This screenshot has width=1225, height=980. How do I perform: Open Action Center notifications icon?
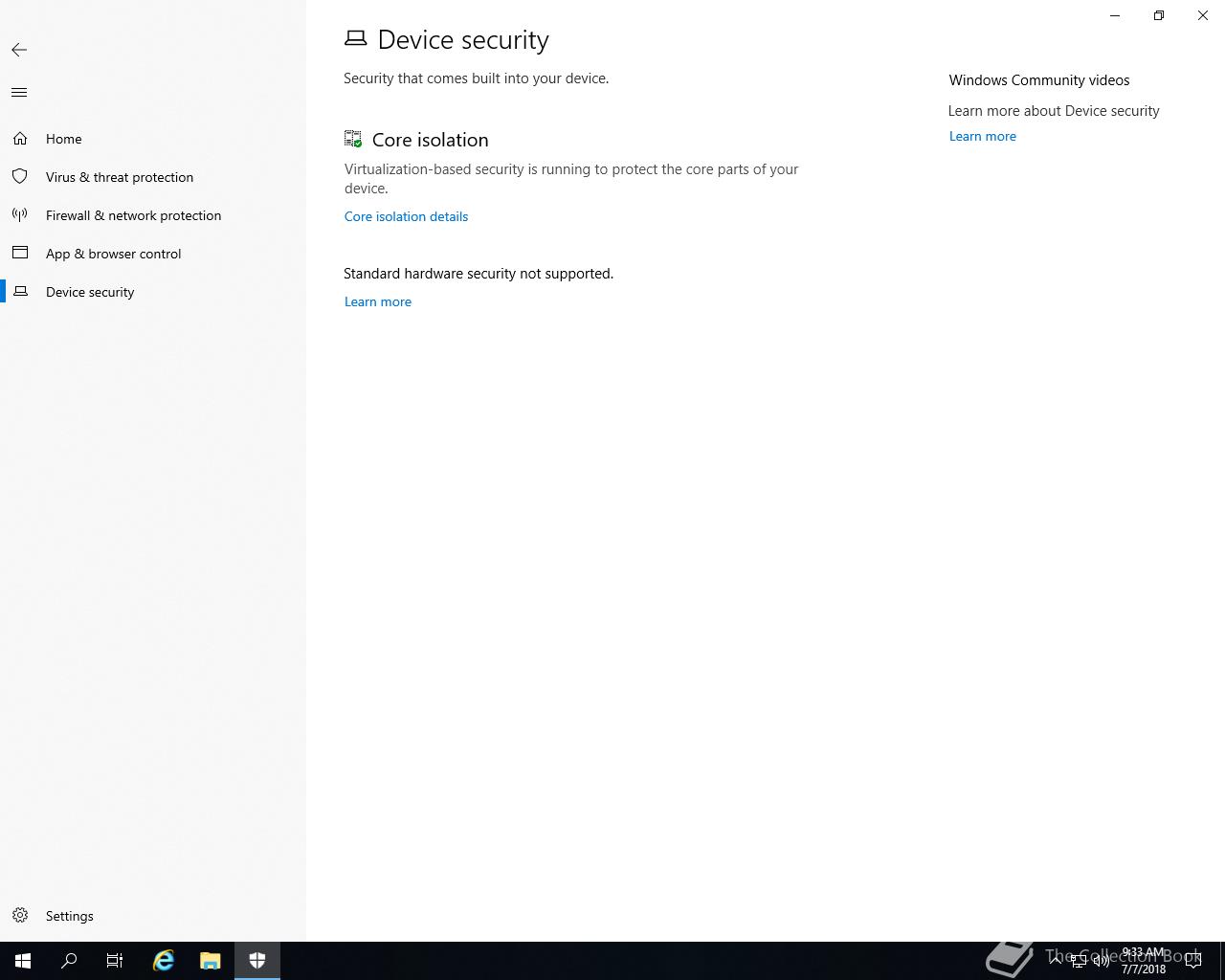coord(1193,961)
